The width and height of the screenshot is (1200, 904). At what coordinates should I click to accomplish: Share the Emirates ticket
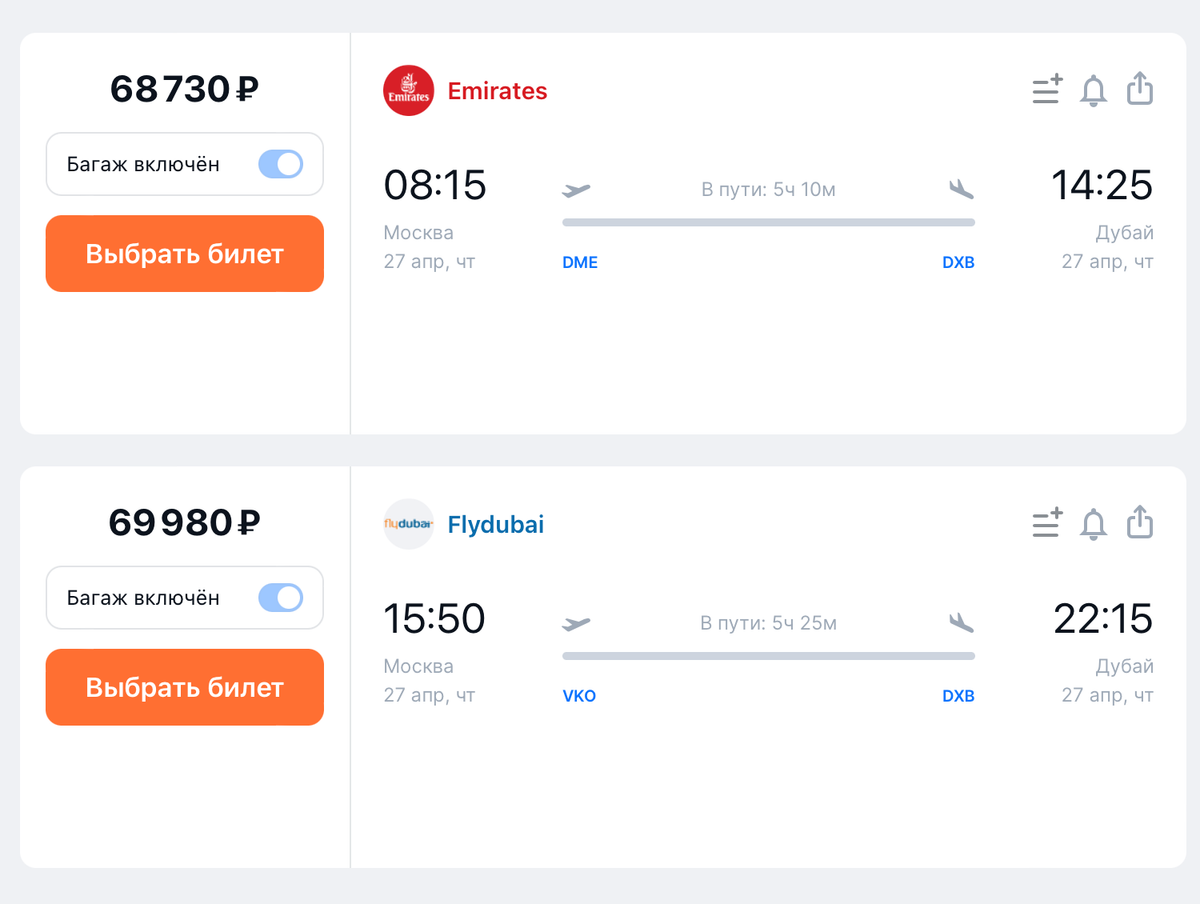click(1140, 89)
